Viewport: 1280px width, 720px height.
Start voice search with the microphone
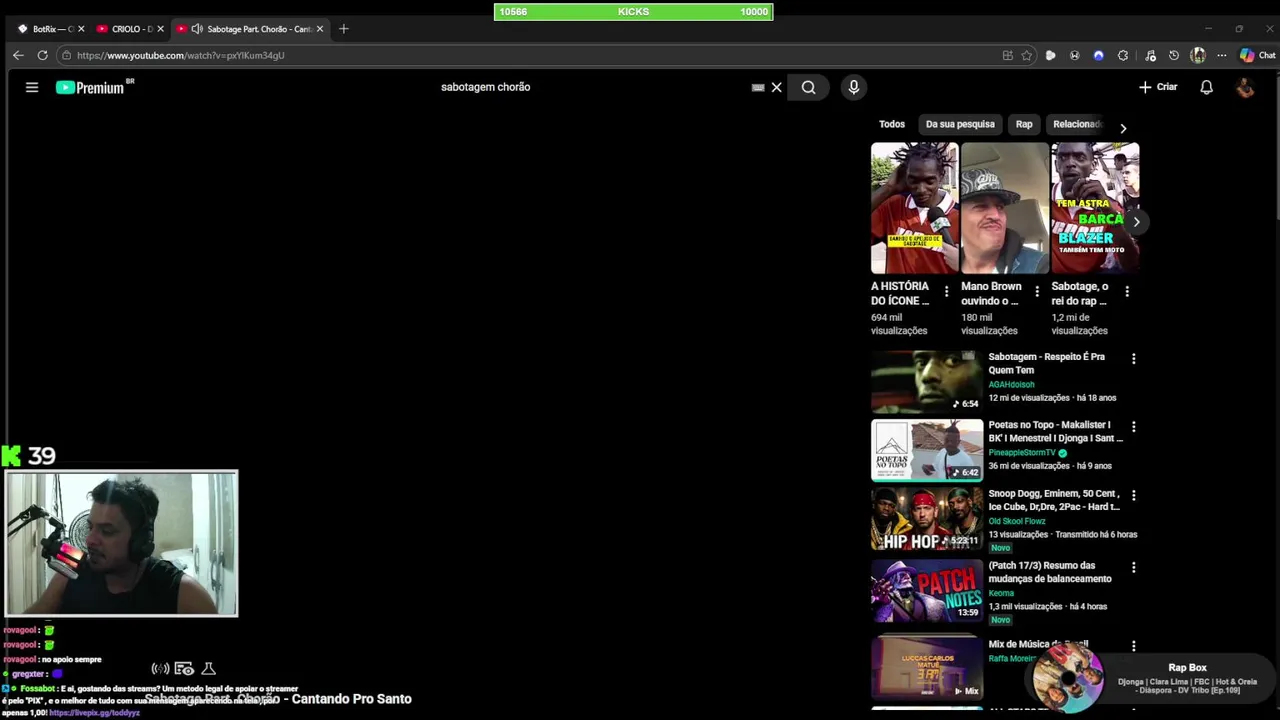click(x=853, y=87)
